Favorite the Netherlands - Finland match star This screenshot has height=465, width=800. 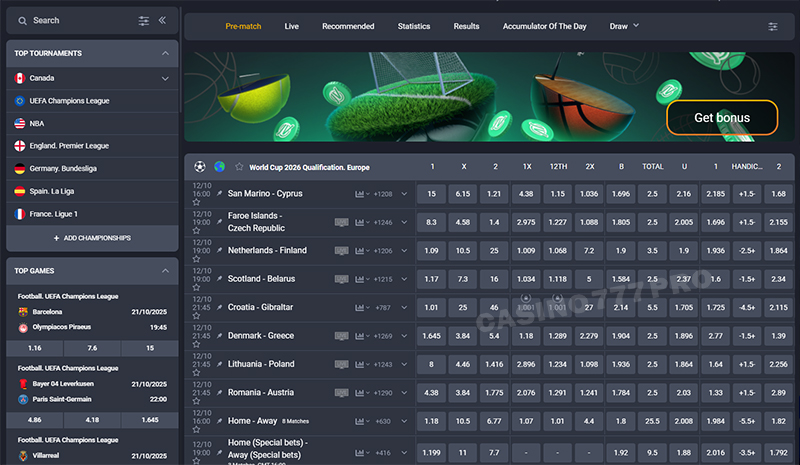[196, 259]
